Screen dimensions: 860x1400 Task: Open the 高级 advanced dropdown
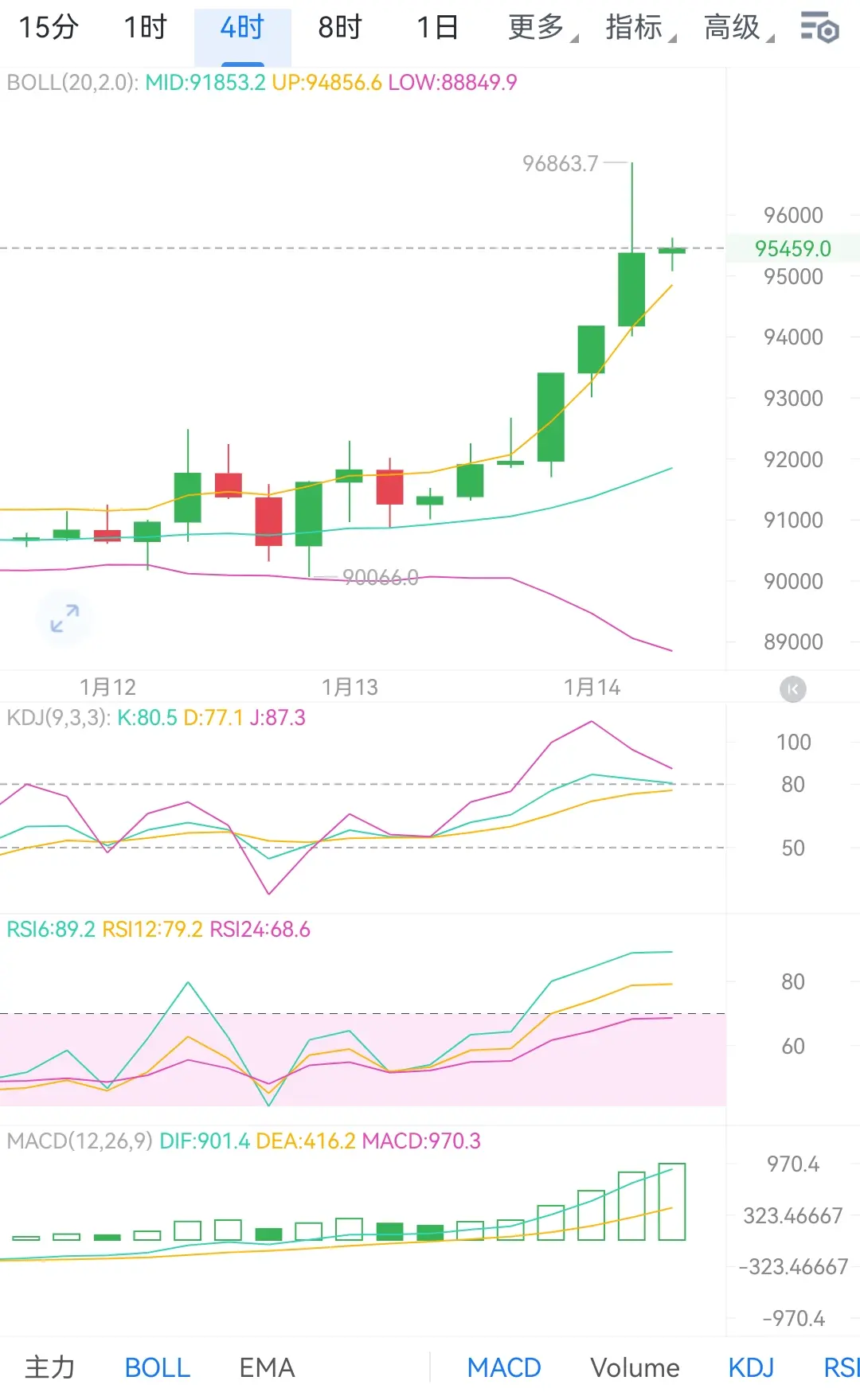[x=738, y=28]
